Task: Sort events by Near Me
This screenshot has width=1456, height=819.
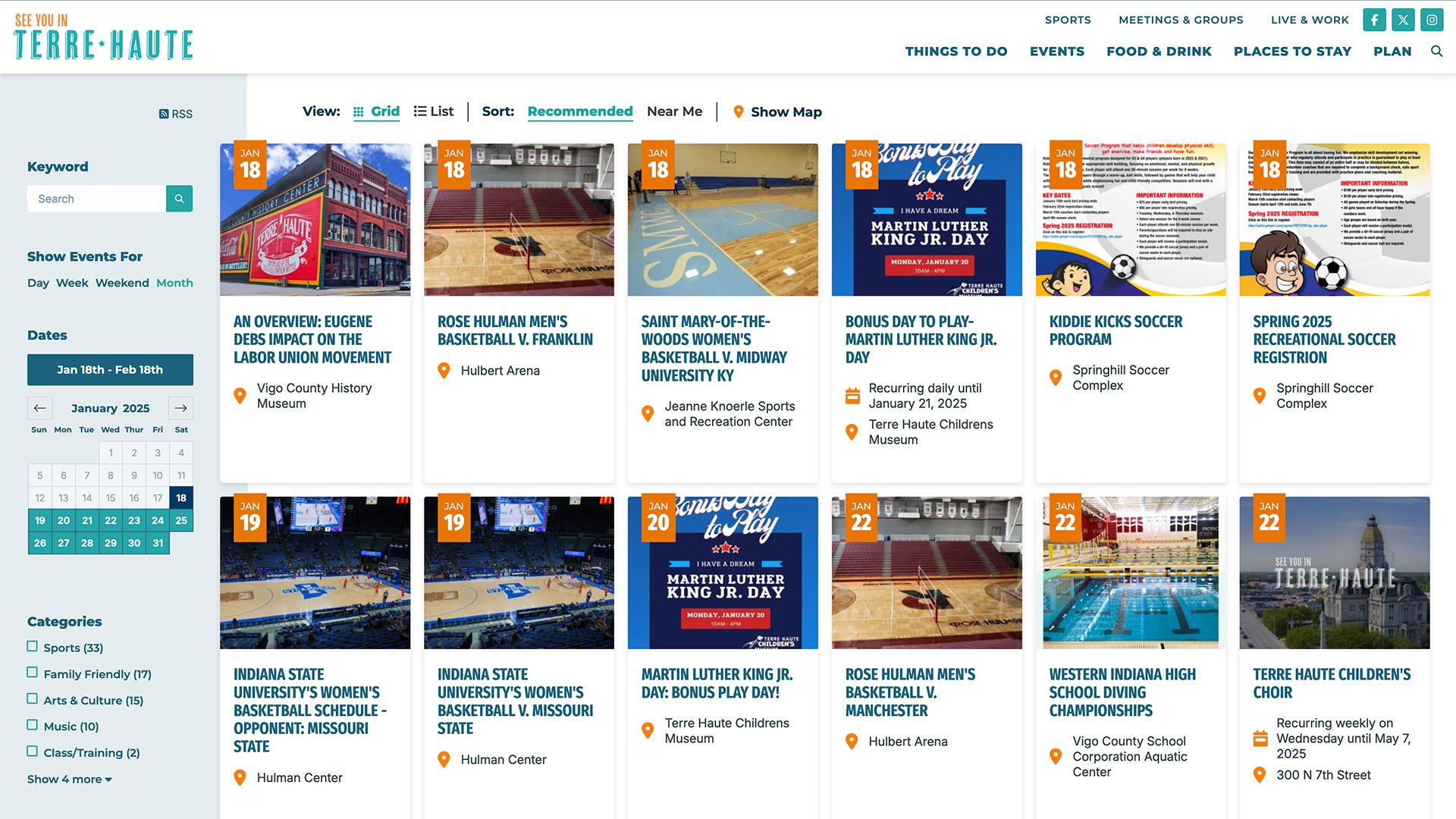Action: (x=674, y=111)
